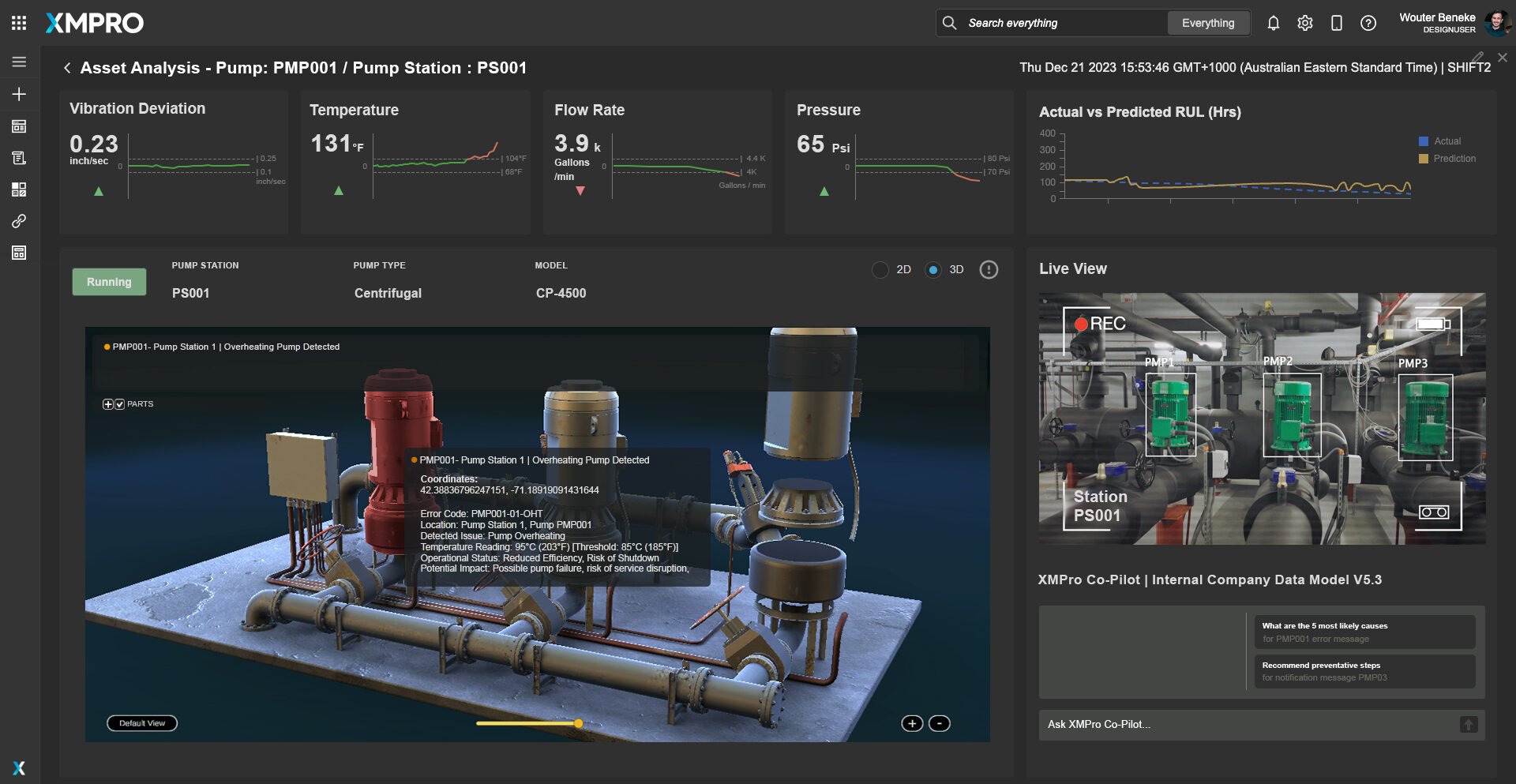This screenshot has height=784, width=1516.
Task: Toggle the PARTS checkbox in 3D viewer
Action: [120, 404]
